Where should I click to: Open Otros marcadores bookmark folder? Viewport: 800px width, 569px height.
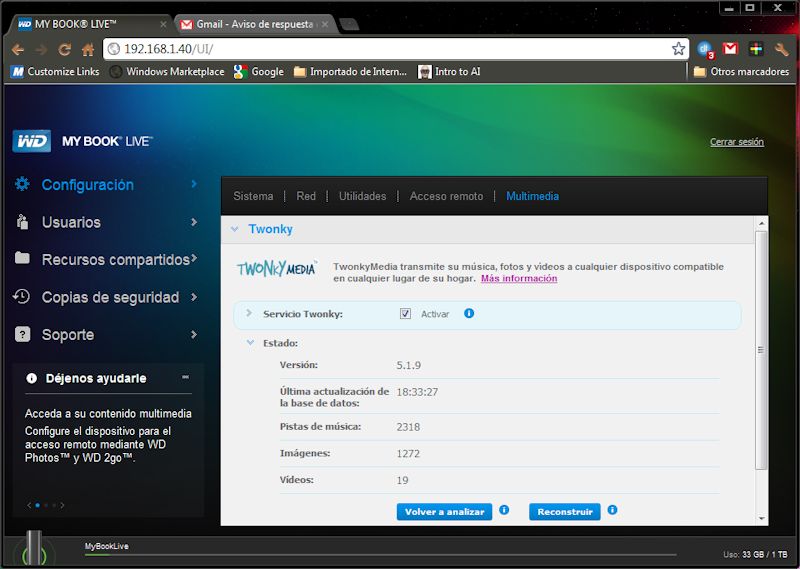tap(741, 71)
